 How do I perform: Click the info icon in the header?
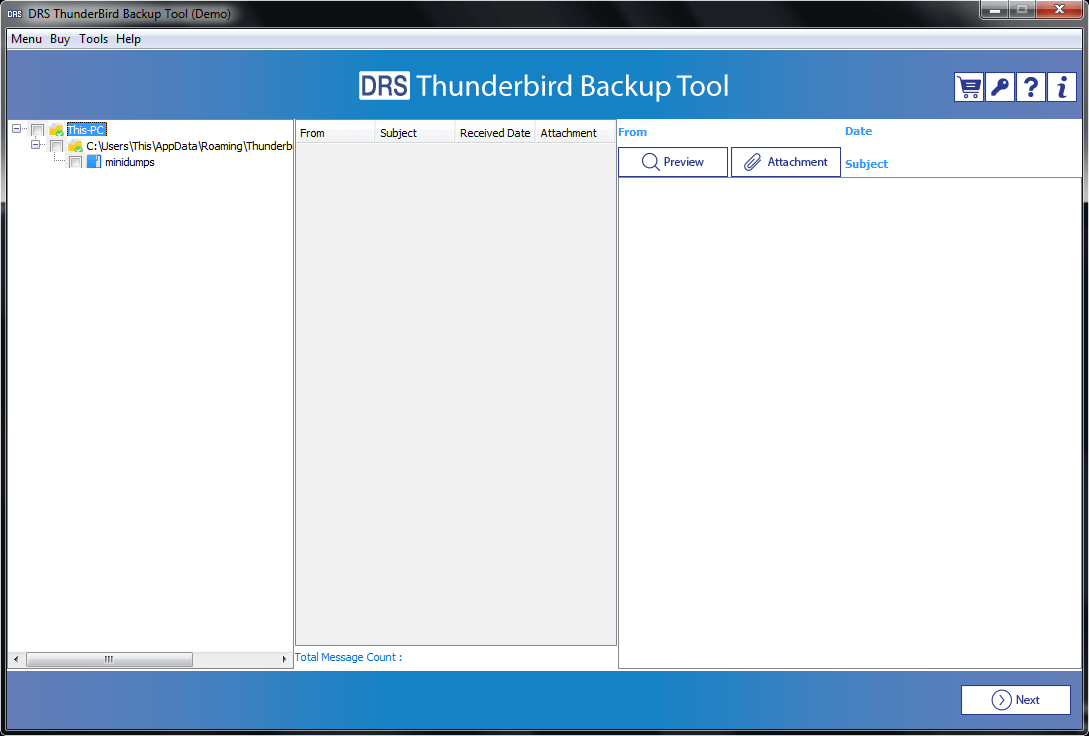1061,87
